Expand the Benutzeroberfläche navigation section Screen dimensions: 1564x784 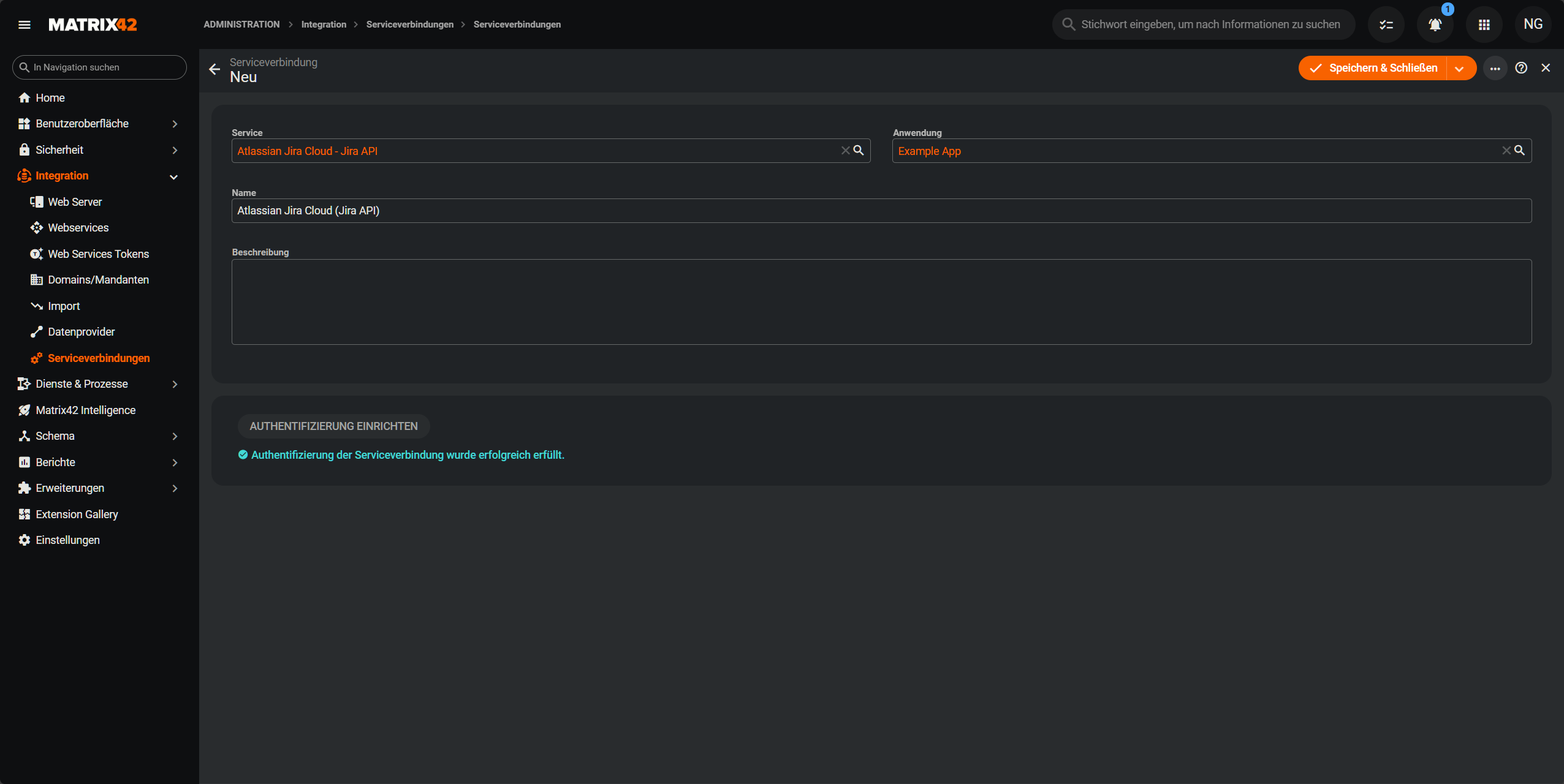175,124
